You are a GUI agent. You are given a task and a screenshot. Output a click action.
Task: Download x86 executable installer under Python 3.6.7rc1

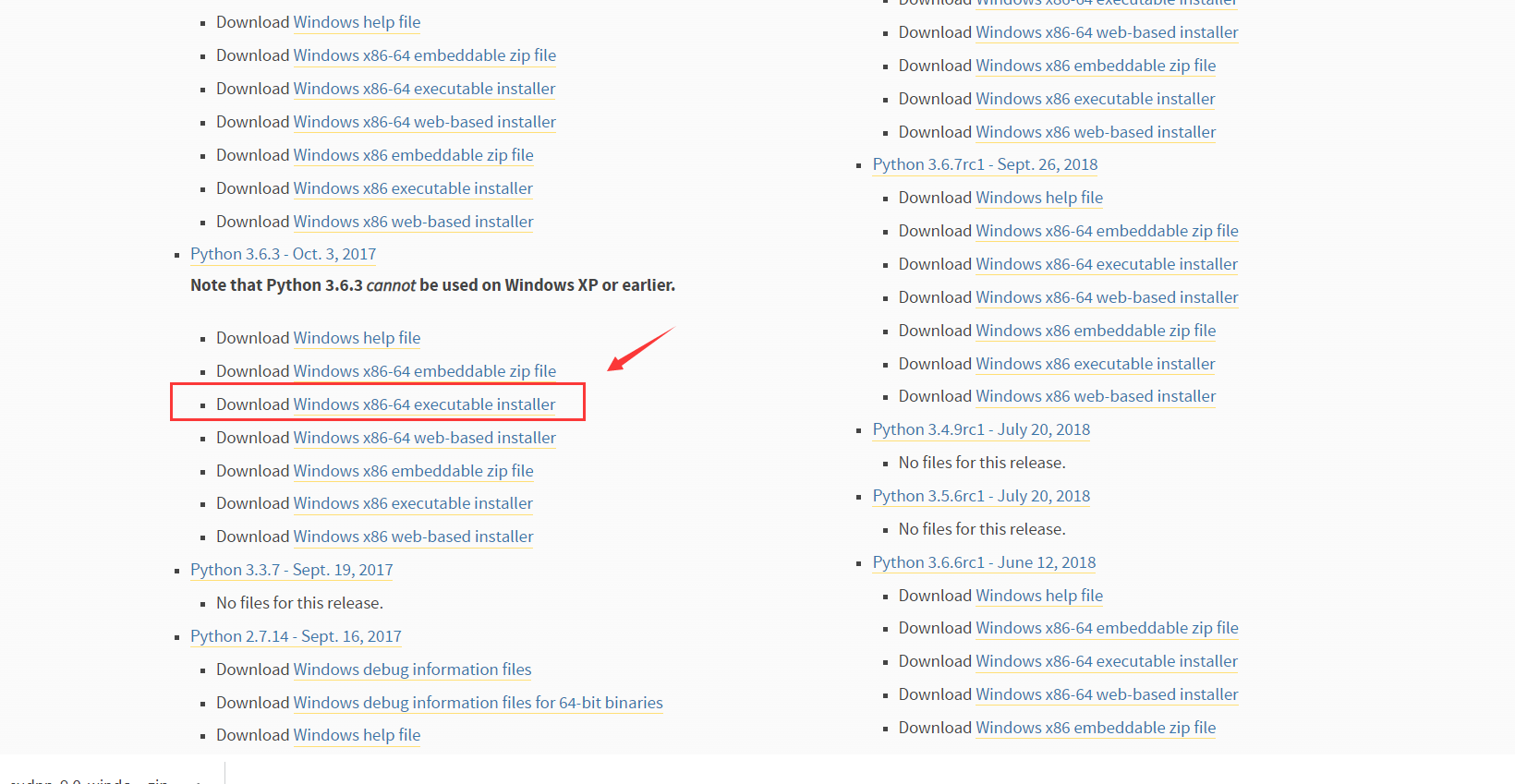pyautogui.click(x=1096, y=364)
